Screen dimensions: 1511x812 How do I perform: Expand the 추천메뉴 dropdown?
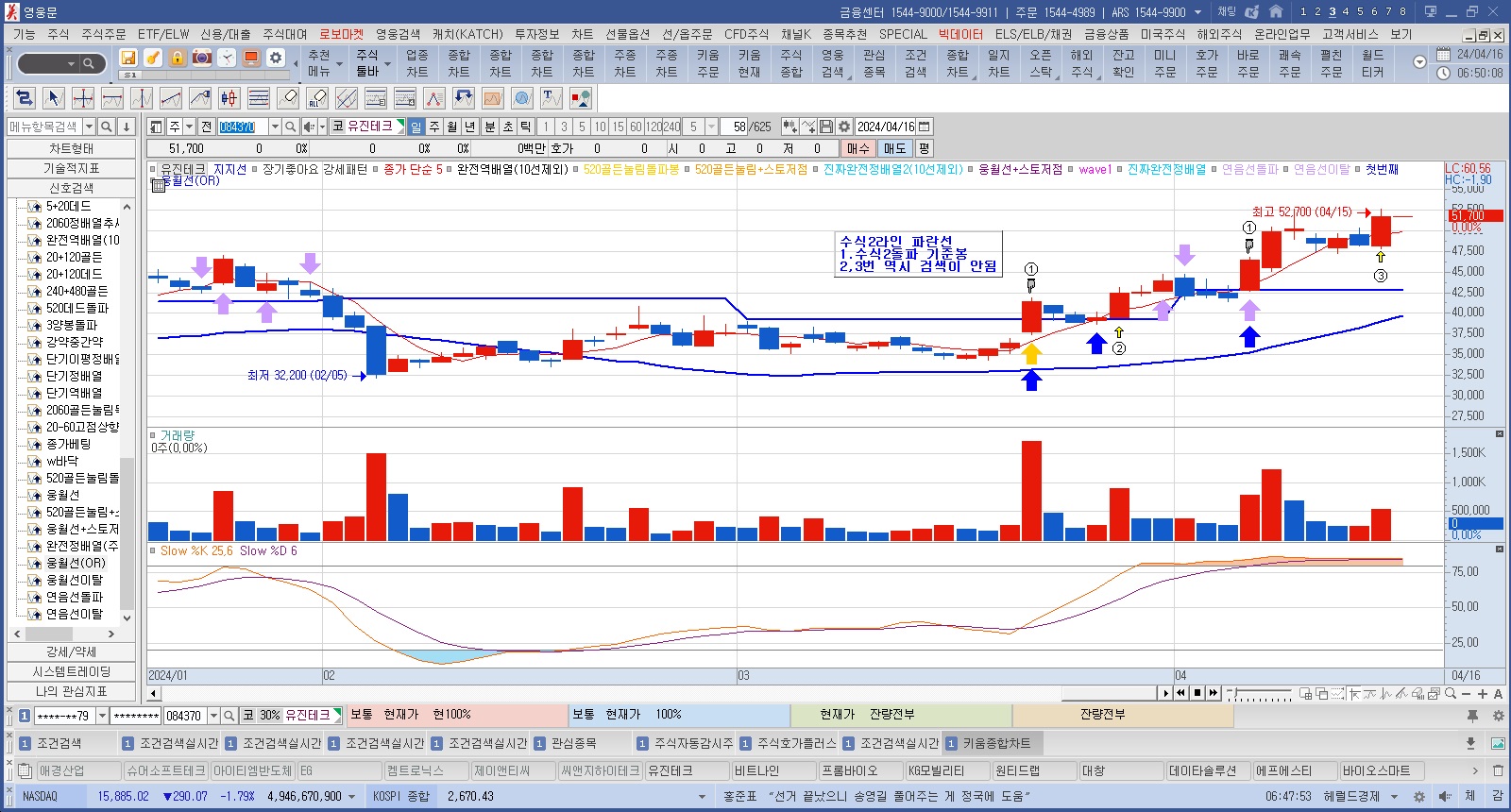pos(339,64)
